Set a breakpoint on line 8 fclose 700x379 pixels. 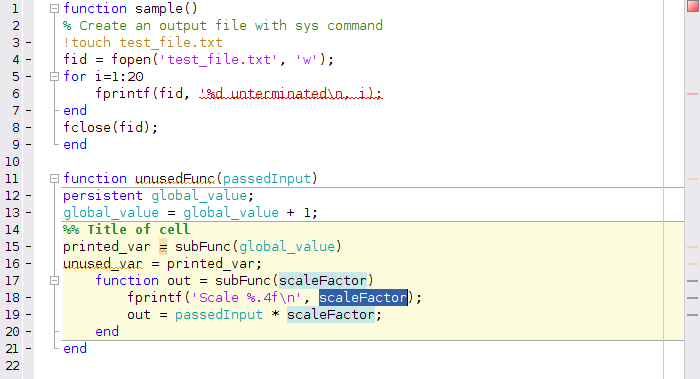tap(29, 128)
